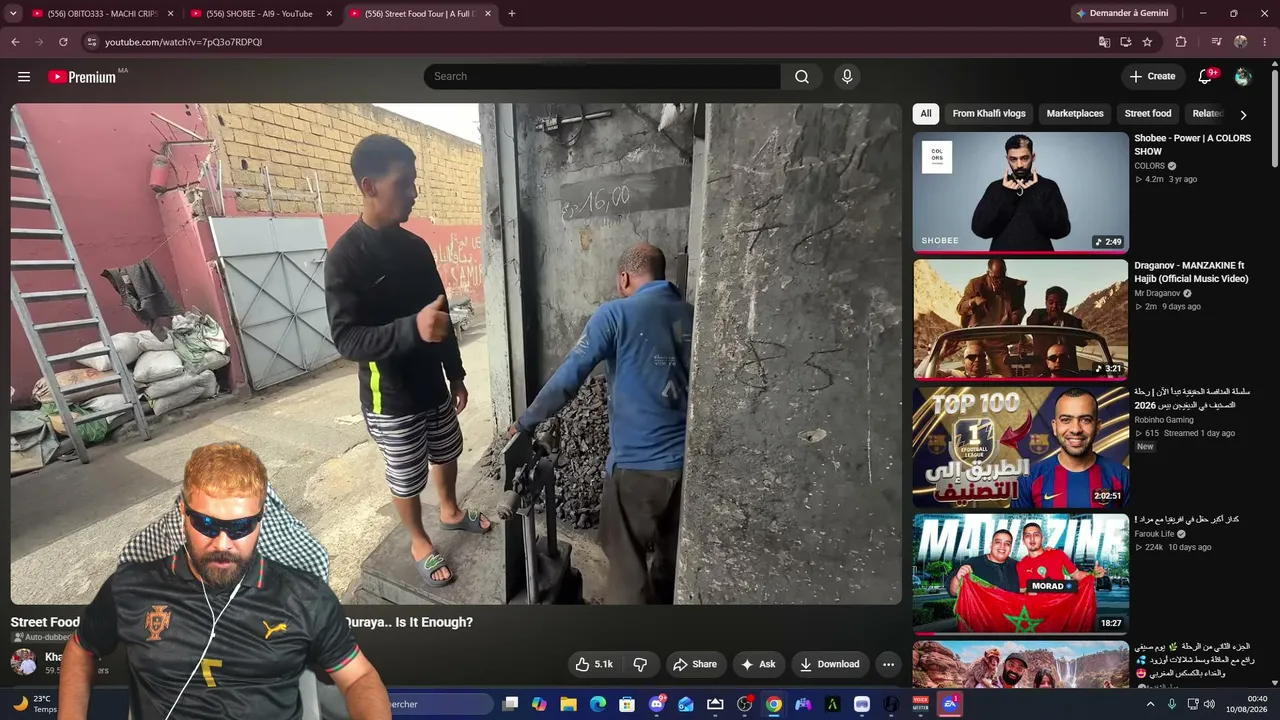
Task: Click the address bar URL
Action: [183, 42]
